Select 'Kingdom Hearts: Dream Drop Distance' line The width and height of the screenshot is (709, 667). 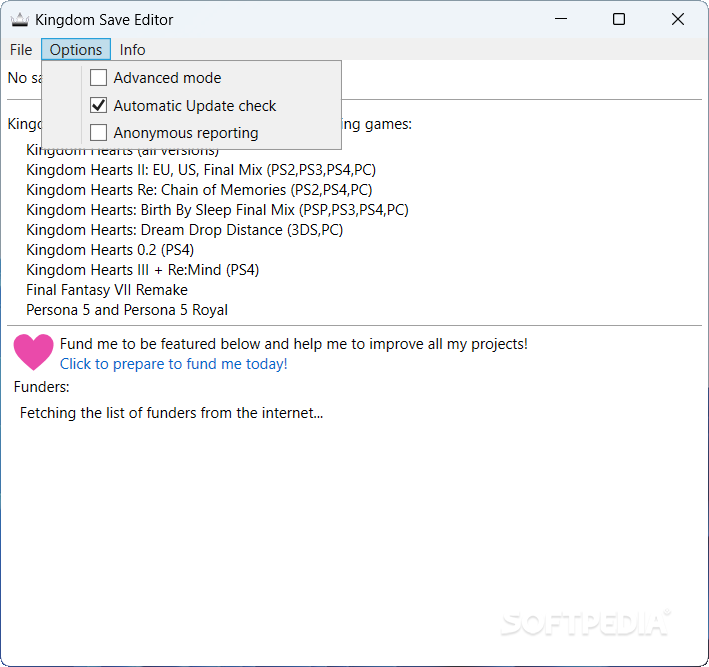184,230
